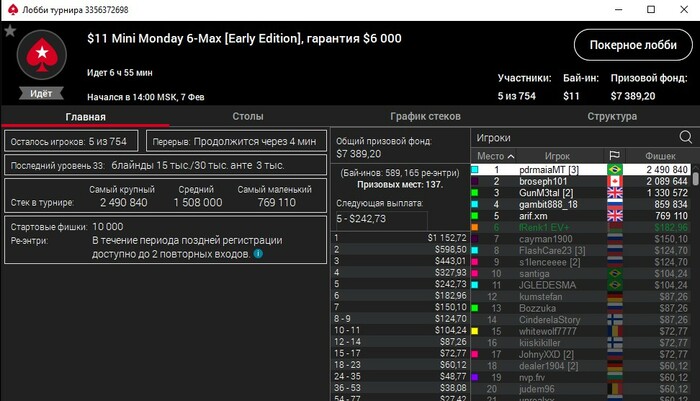The image size is (700, 401).
Task: Click the flag next to kiiskikiller
Action: coord(615,343)
